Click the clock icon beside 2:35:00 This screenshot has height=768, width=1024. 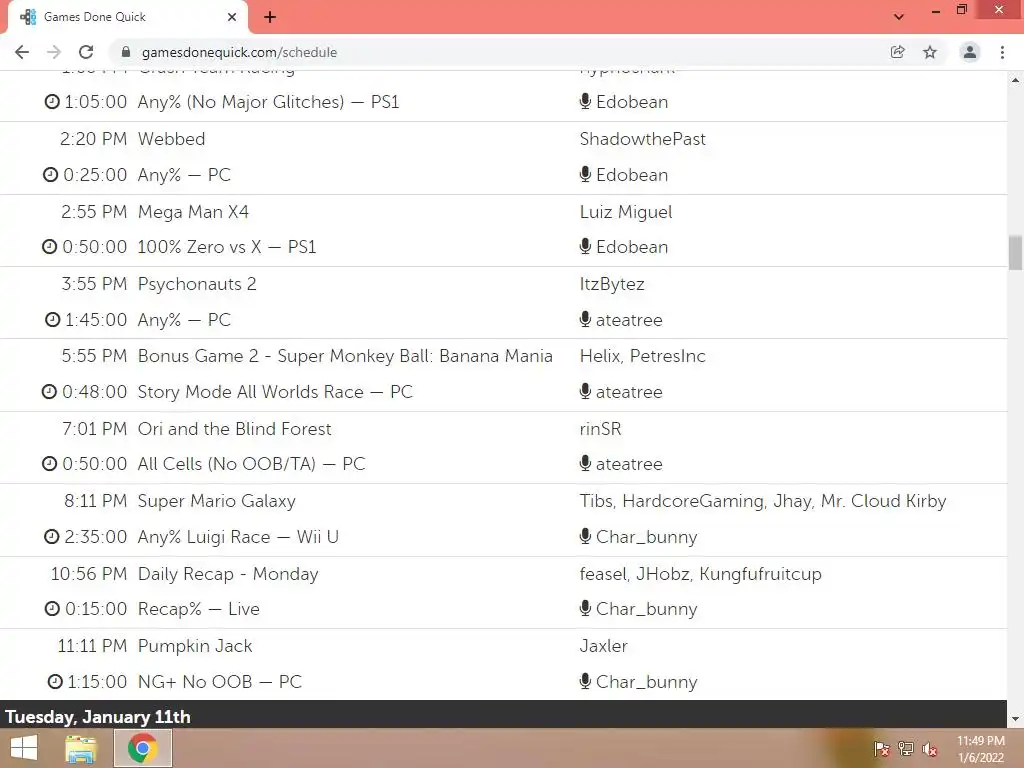[x=52, y=537]
